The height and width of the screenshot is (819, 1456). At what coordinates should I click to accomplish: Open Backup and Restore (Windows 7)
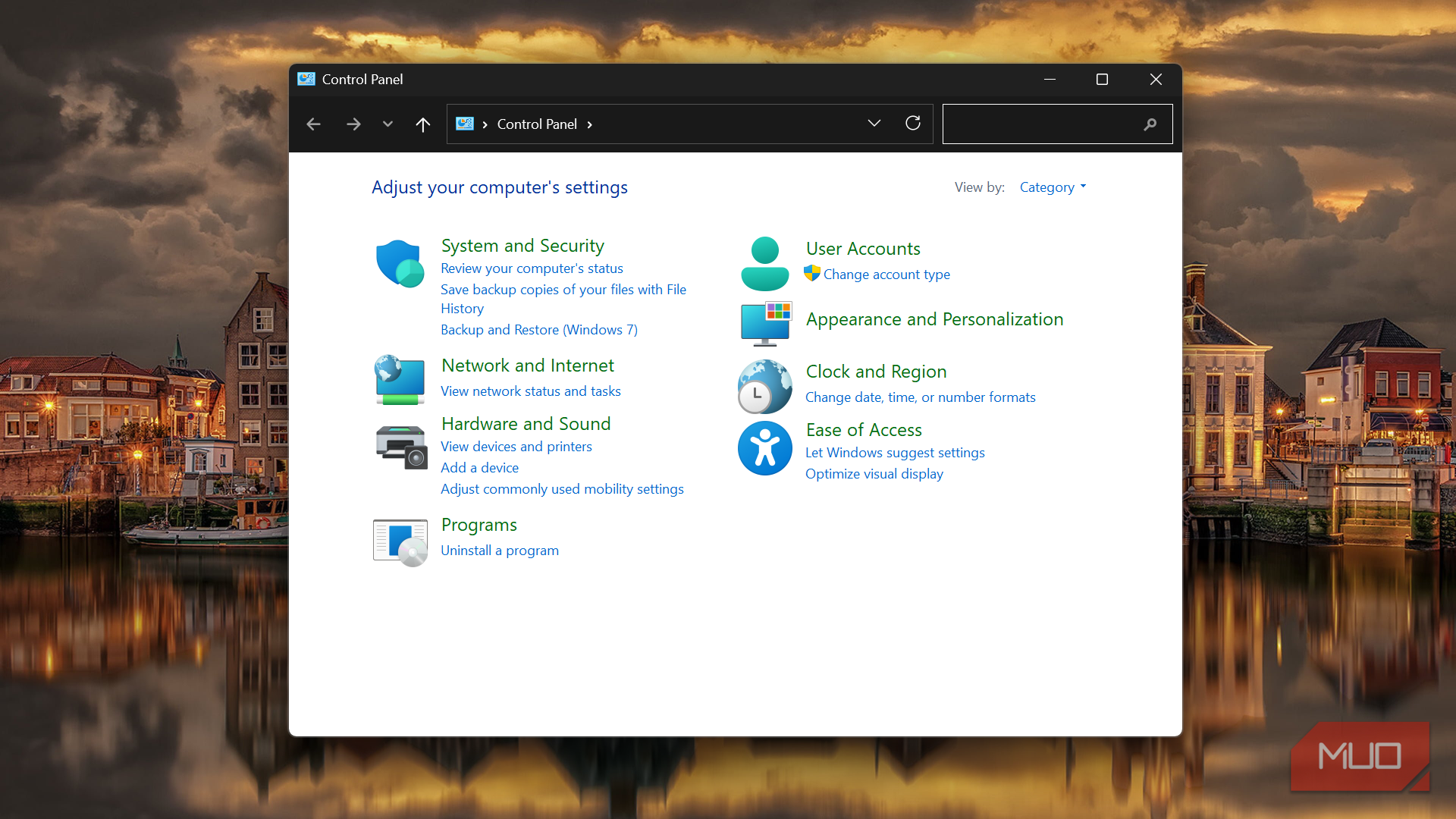539,330
